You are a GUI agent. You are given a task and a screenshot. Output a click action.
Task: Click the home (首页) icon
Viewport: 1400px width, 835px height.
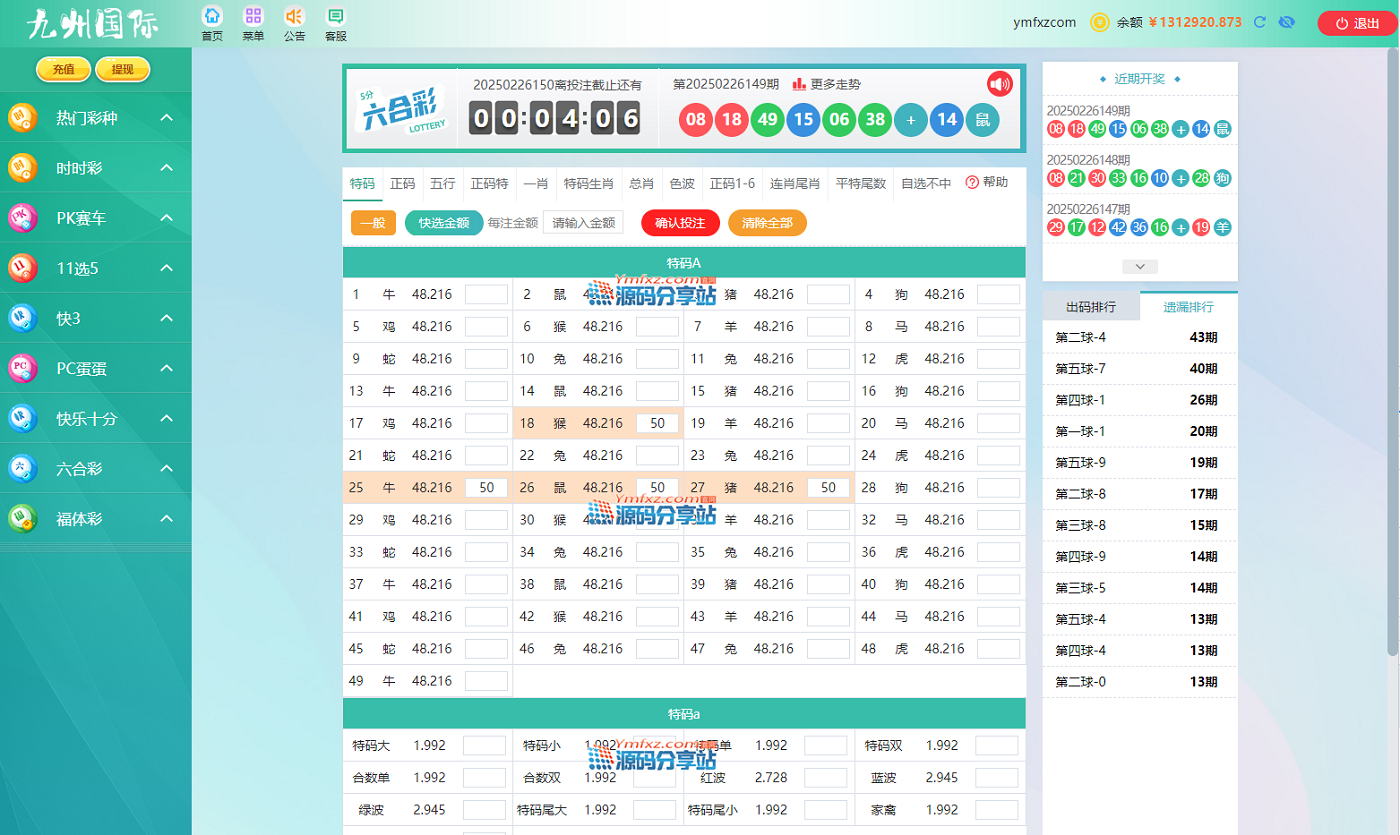coord(212,17)
